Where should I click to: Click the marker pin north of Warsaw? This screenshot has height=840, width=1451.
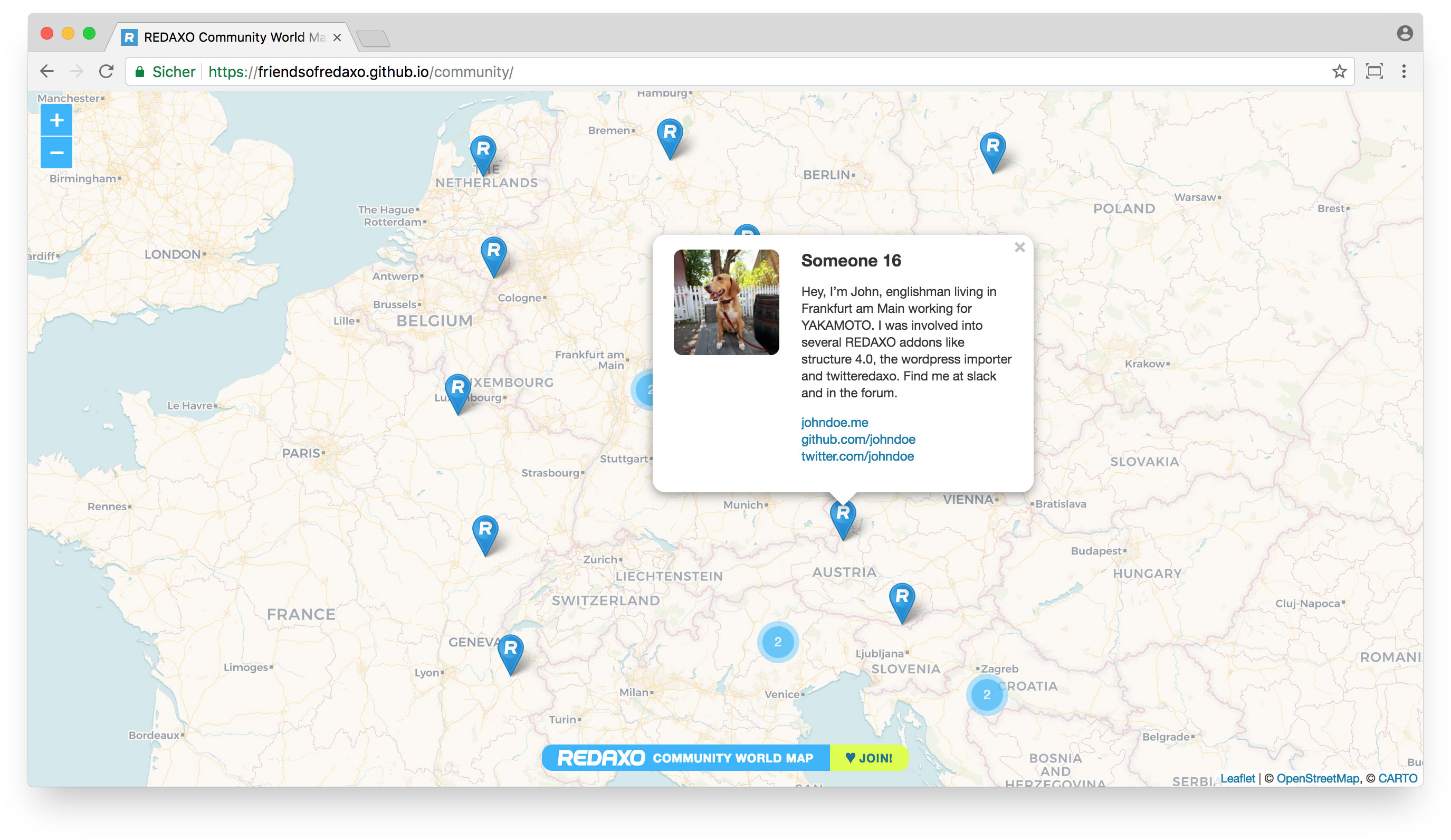click(x=992, y=150)
